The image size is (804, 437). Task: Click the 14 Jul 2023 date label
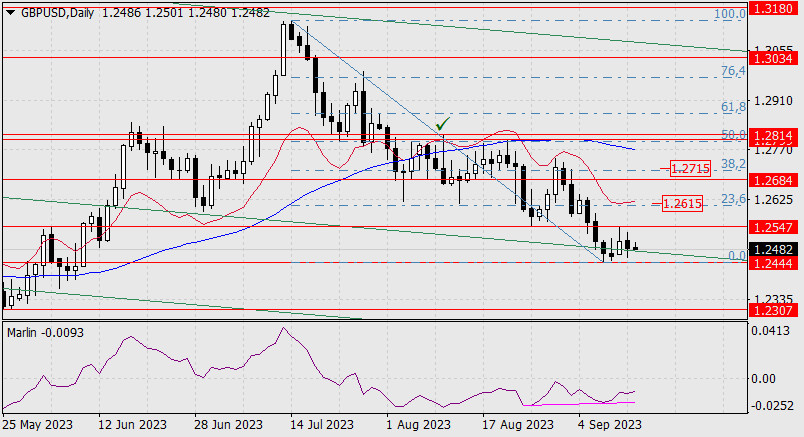tap(322, 425)
